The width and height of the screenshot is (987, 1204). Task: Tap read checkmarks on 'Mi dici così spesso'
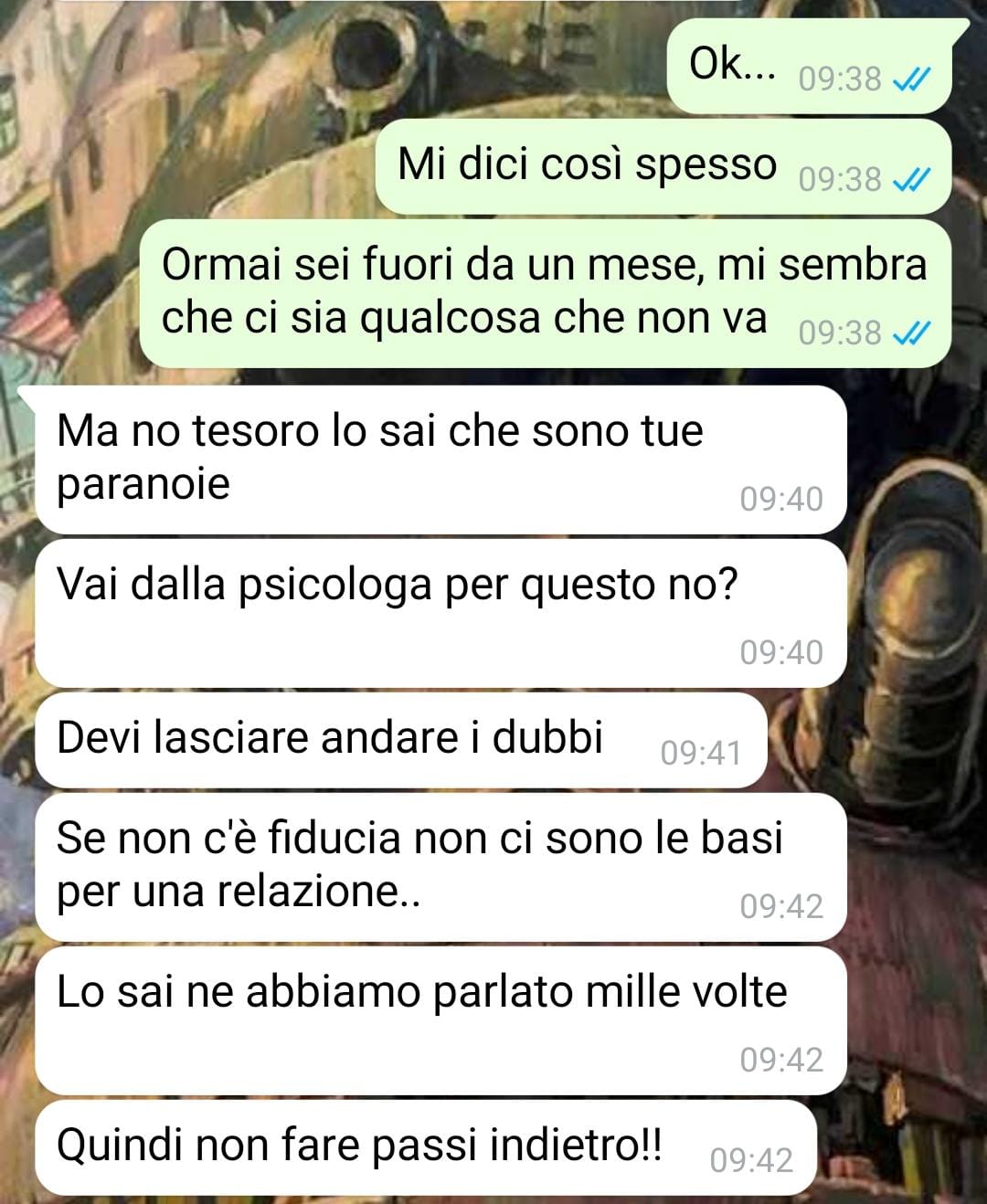(910, 180)
